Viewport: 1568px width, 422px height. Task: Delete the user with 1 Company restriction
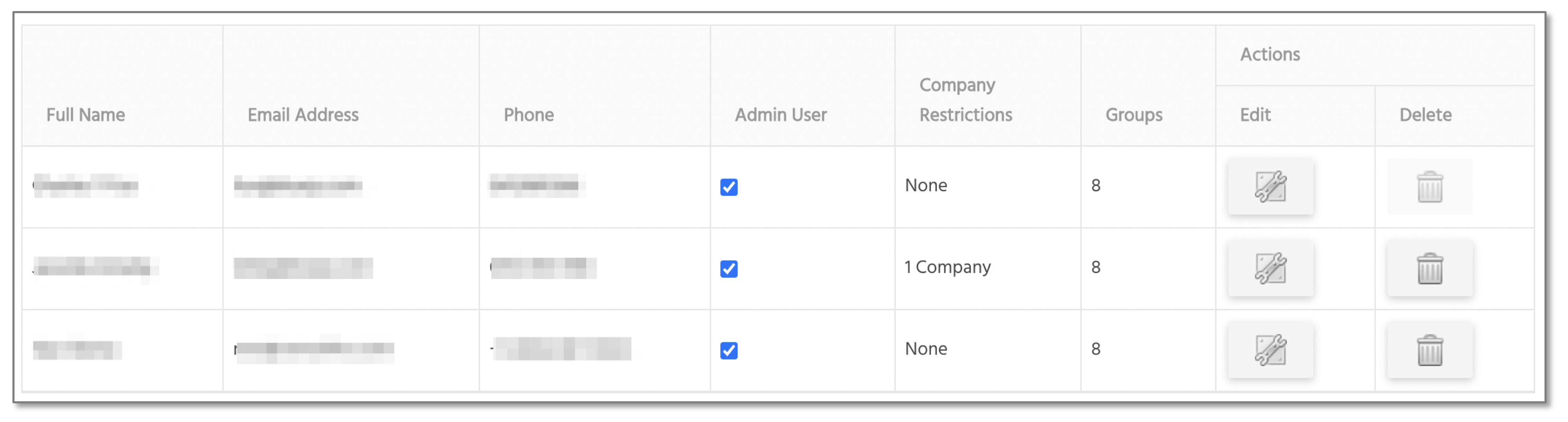click(x=1429, y=268)
